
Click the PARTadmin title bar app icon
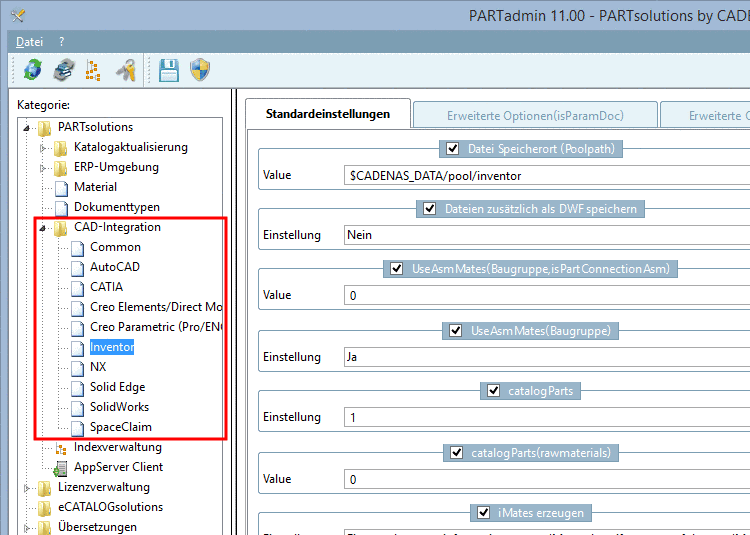pos(18,15)
